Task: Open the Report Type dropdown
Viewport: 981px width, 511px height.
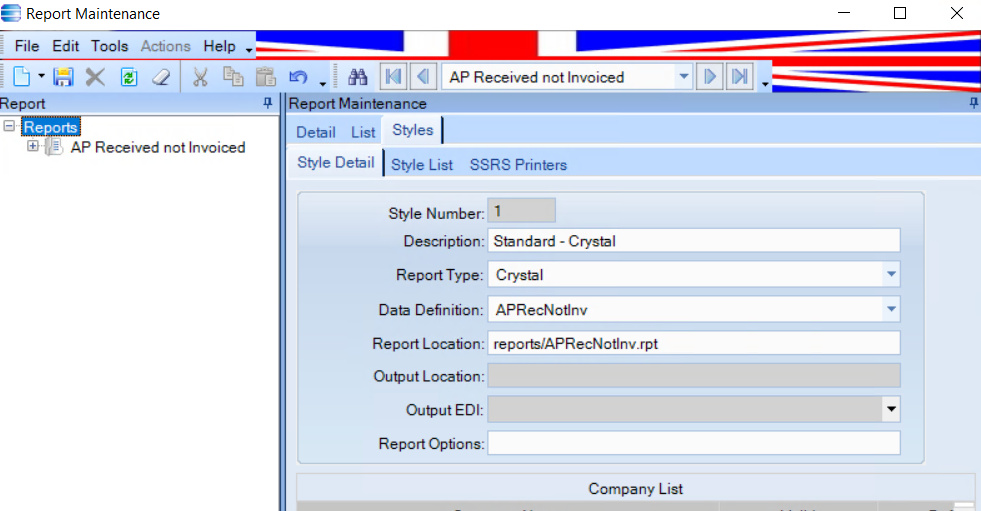Action: coord(891,275)
